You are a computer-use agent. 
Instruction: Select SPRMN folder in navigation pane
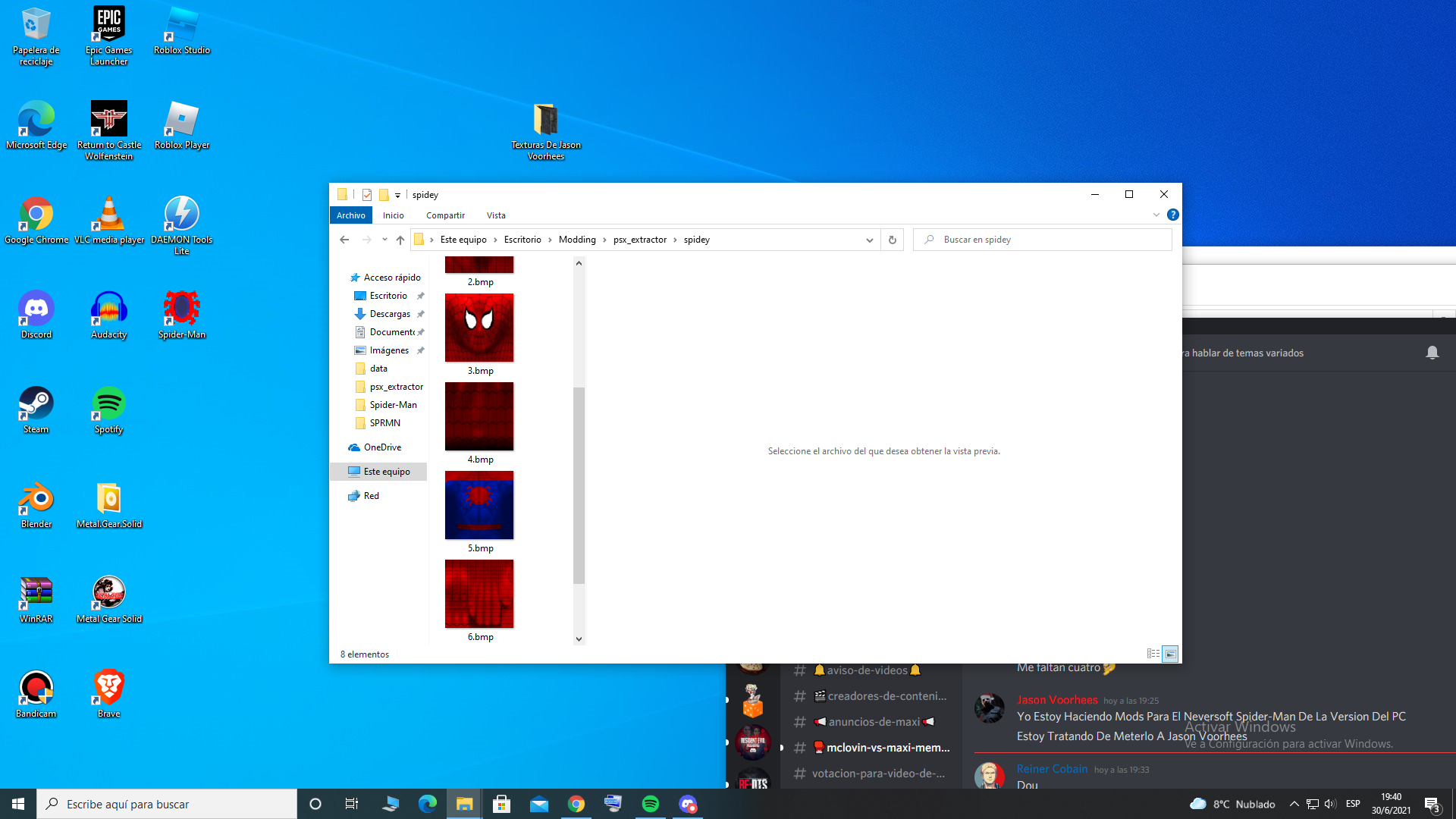pyautogui.click(x=384, y=423)
